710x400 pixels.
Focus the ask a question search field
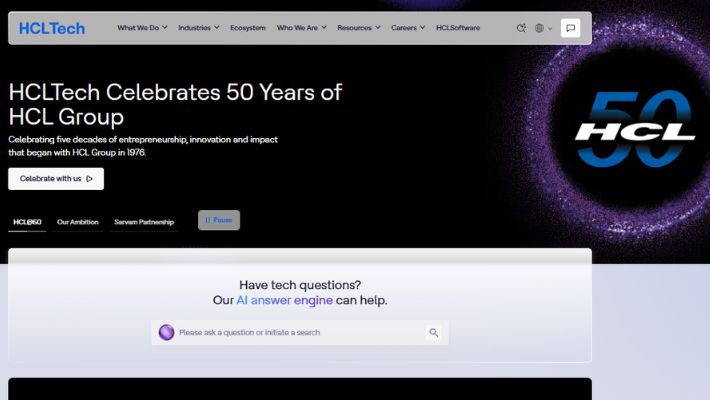(x=300, y=333)
